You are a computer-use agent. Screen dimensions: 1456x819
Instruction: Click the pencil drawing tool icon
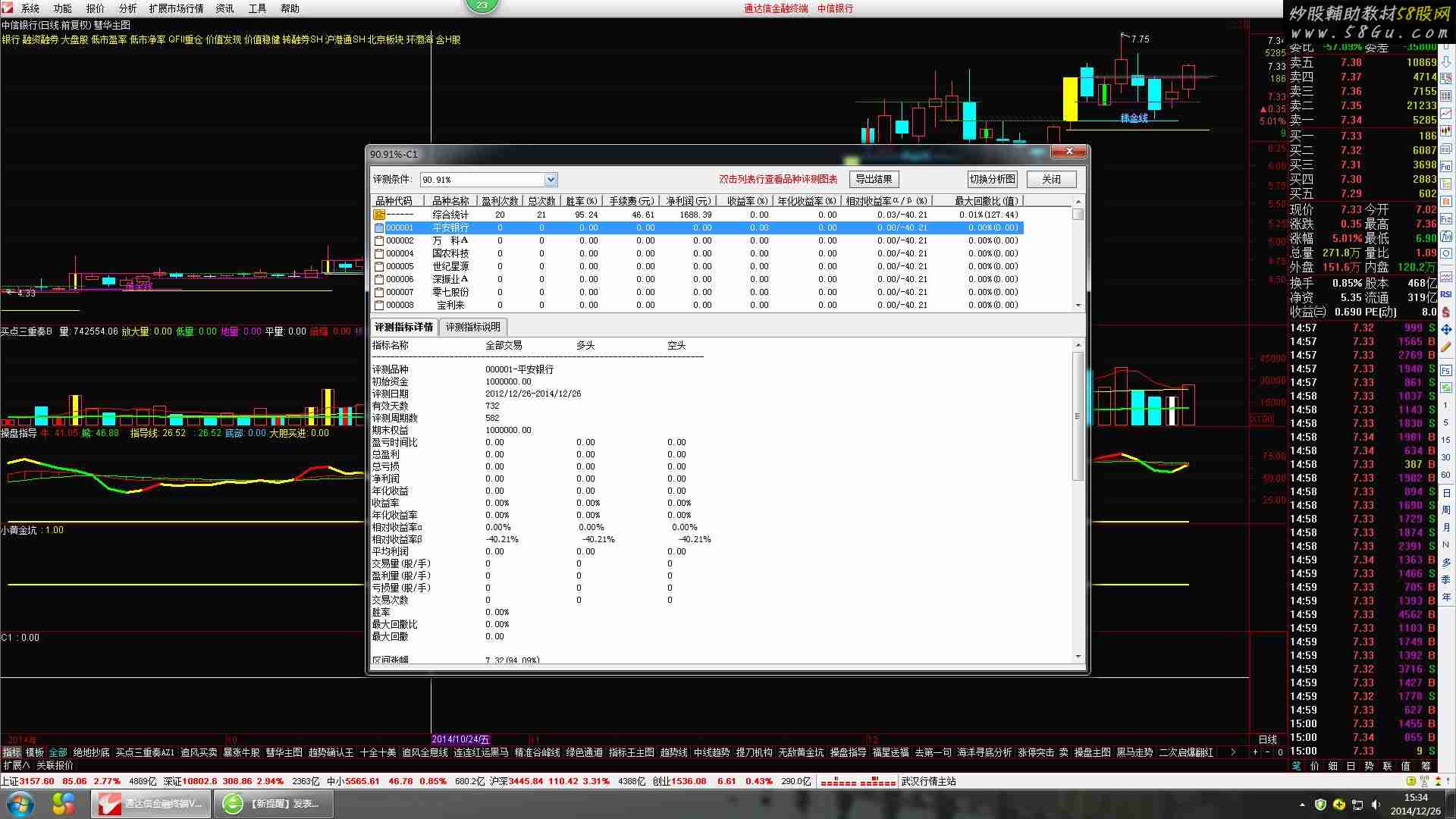pos(1446,347)
